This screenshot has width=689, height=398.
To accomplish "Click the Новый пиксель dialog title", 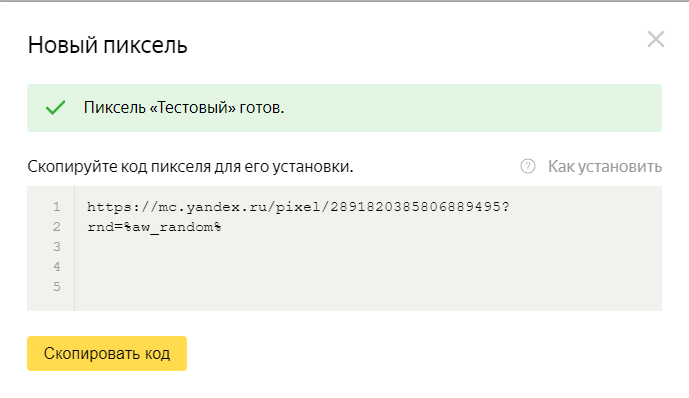I will (x=108, y=45).
